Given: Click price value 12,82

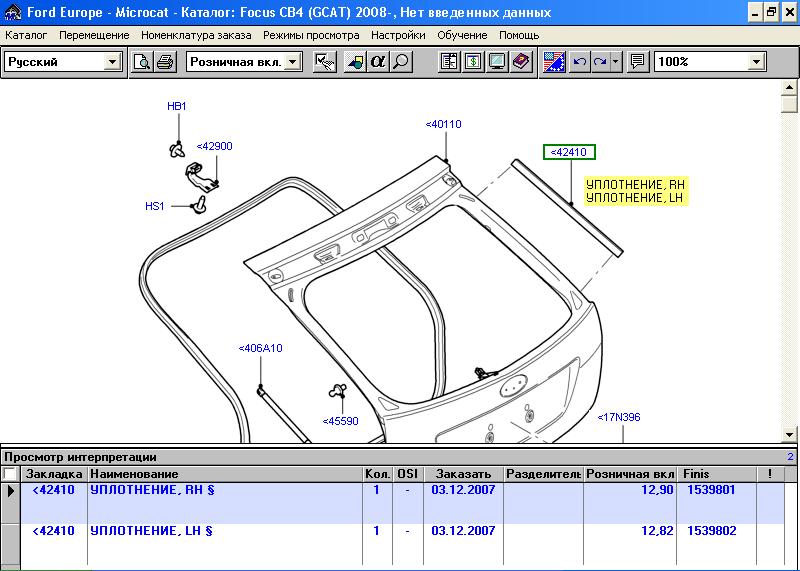Looking at the screenshot, I should [658, 531].
